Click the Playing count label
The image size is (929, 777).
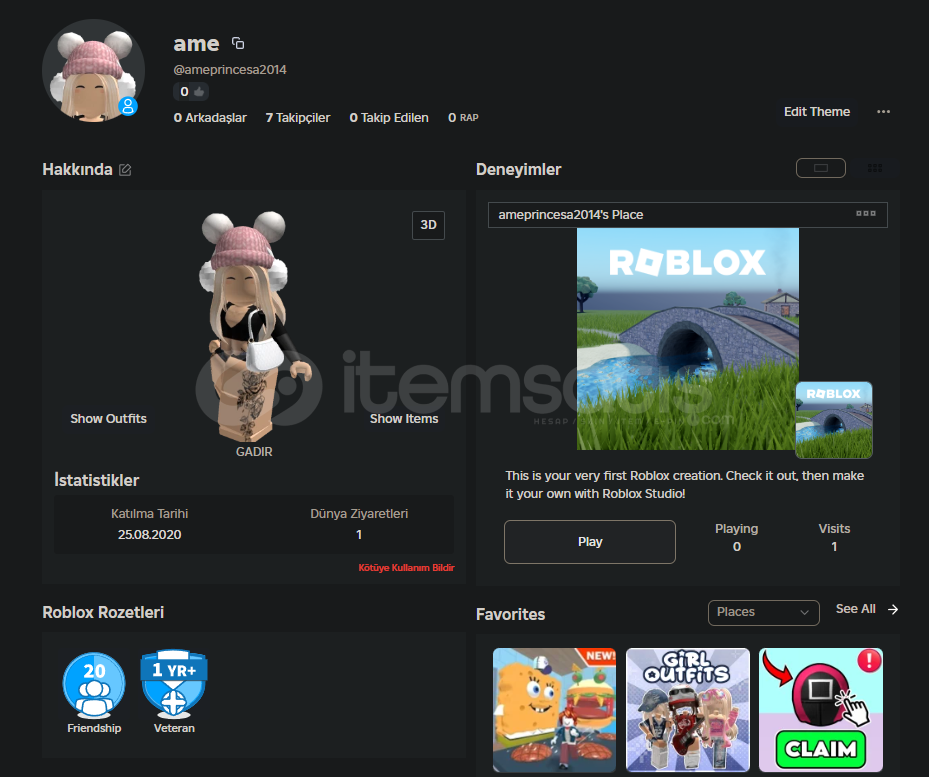736,529
